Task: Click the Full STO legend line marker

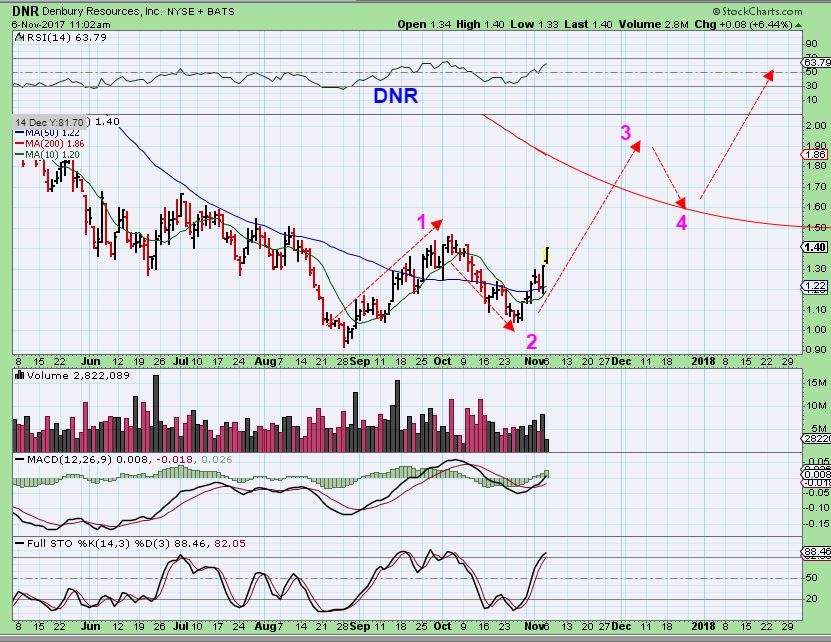Action: pyautogui.click(x=18, y=543)
